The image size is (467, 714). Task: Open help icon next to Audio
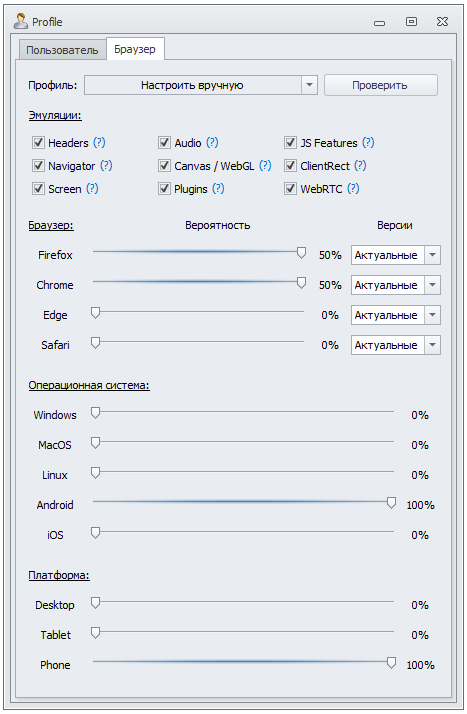(212, 143)
